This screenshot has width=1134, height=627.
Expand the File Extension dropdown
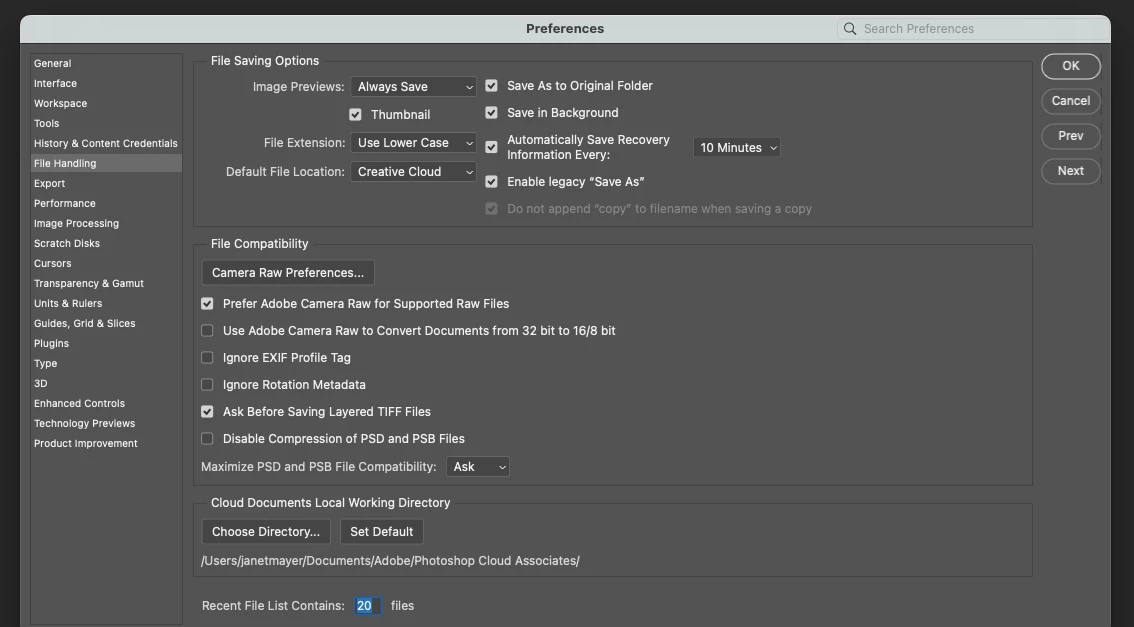point(413,143)
